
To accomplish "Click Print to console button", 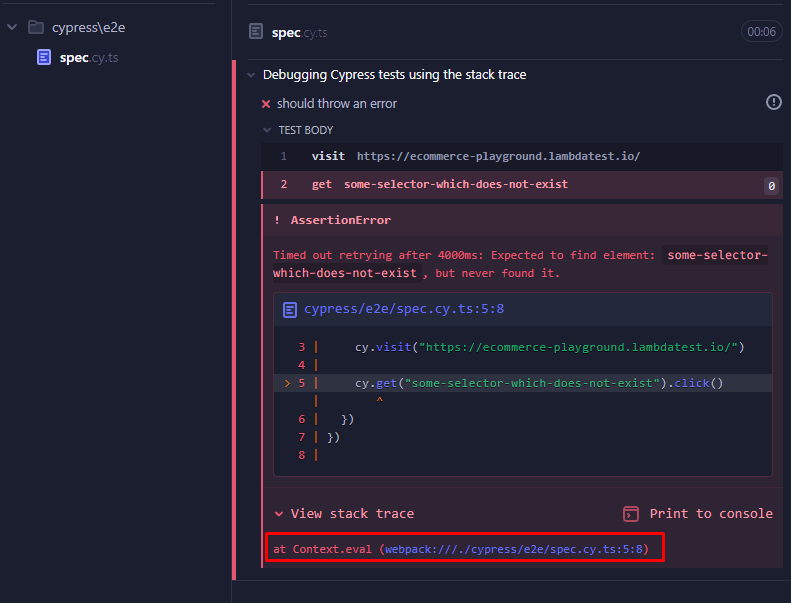I will pyautogui.click(x=711, y=514).
